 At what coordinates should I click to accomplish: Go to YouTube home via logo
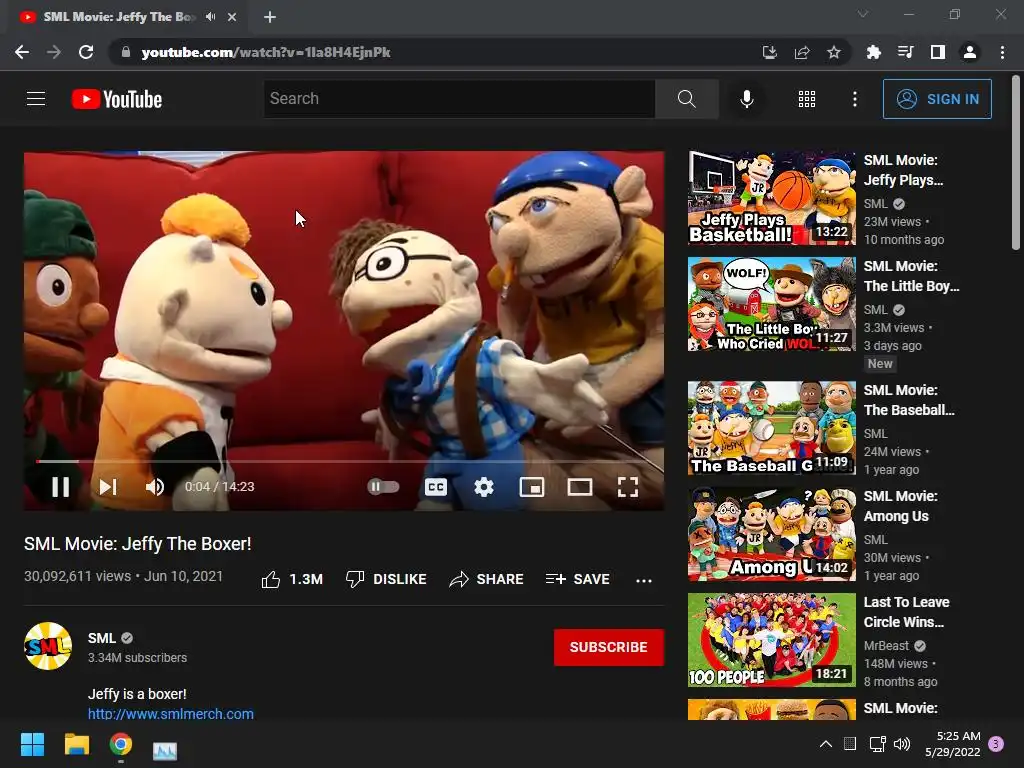click(x=117, y=99)
